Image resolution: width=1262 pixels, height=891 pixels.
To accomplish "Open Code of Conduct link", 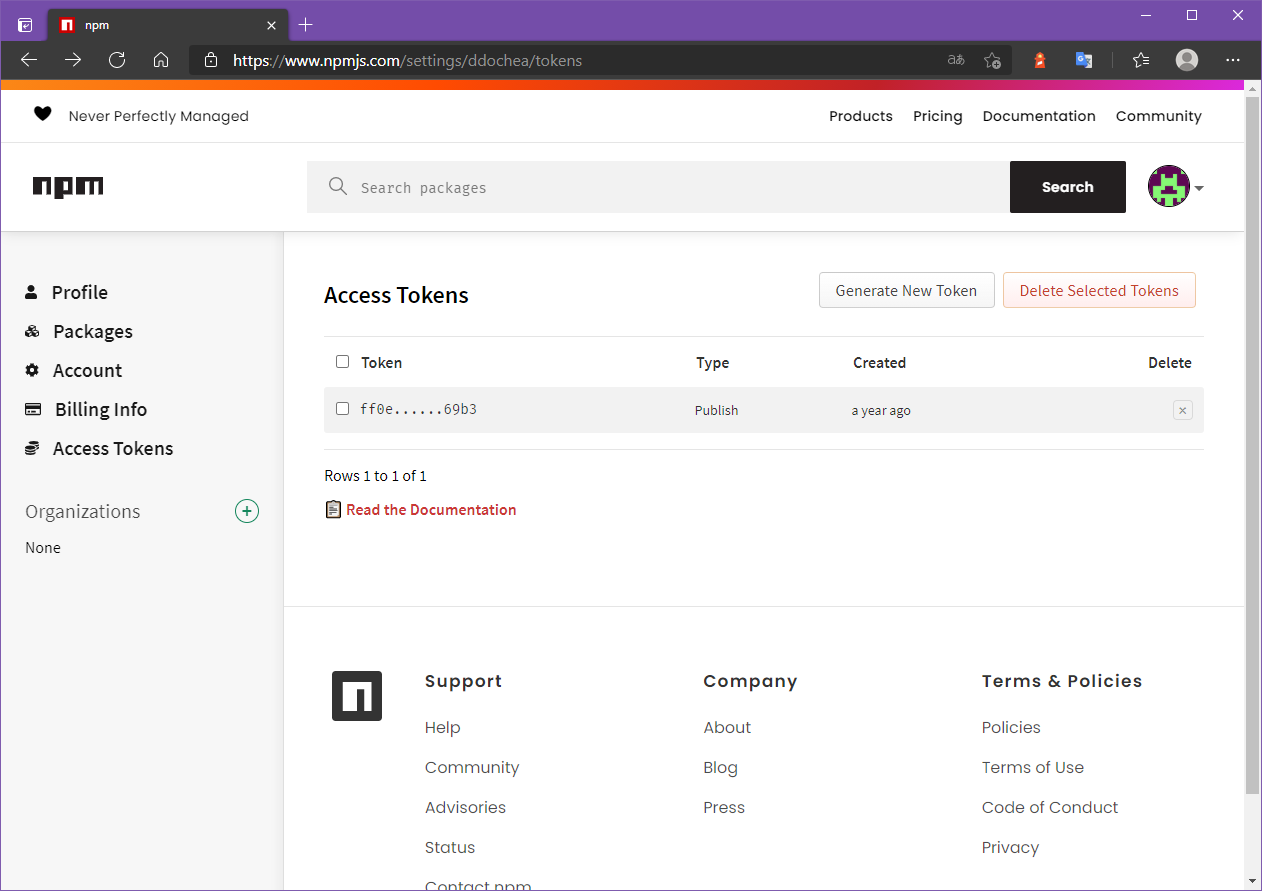I will [x=1050, y=807].
